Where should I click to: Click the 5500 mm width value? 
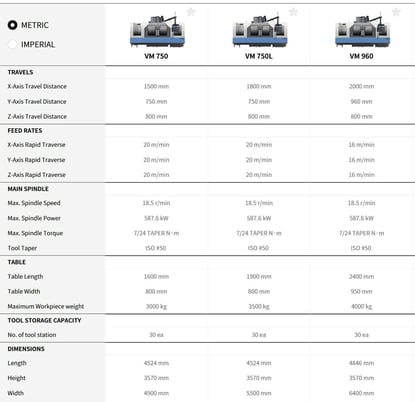[259, 393]
